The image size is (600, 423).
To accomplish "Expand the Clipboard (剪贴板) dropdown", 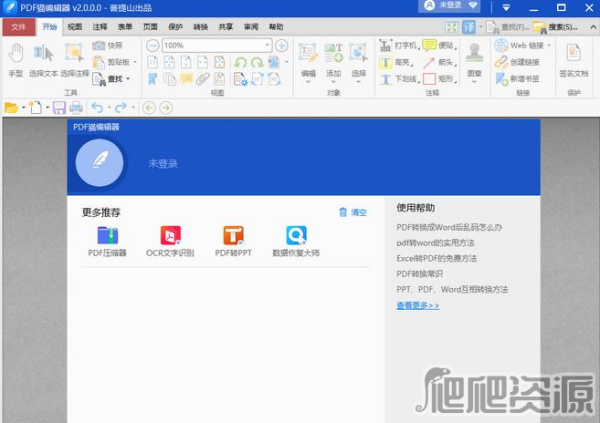I will [135, 62].
